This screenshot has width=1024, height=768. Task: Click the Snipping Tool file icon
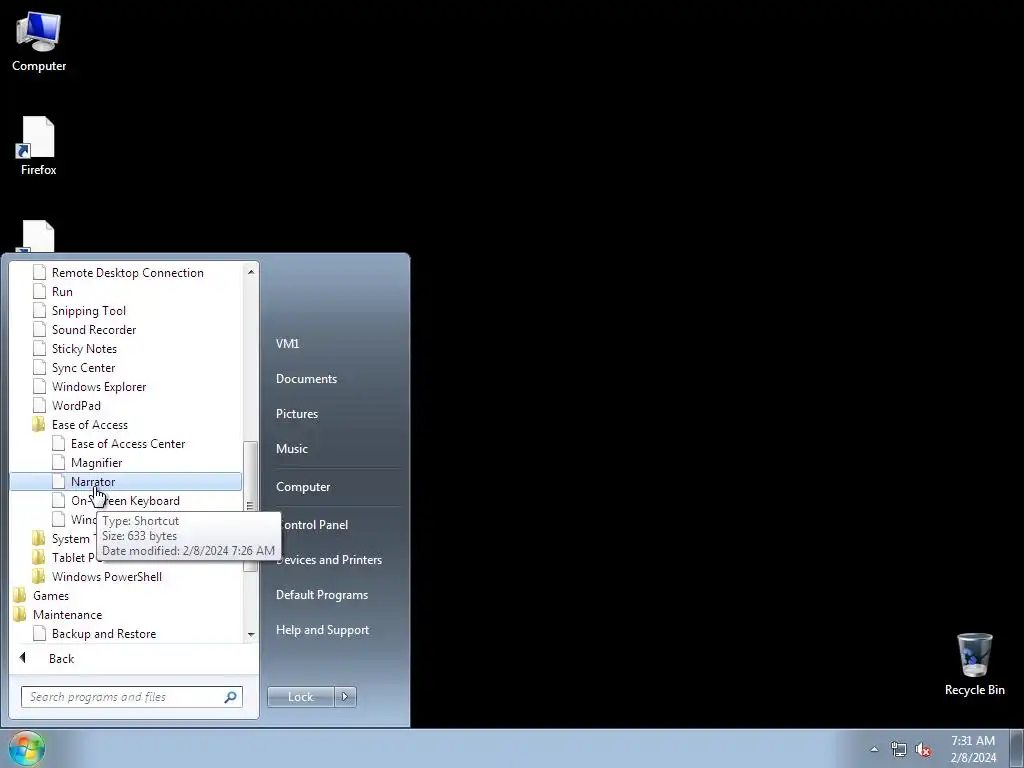[39, 310]
